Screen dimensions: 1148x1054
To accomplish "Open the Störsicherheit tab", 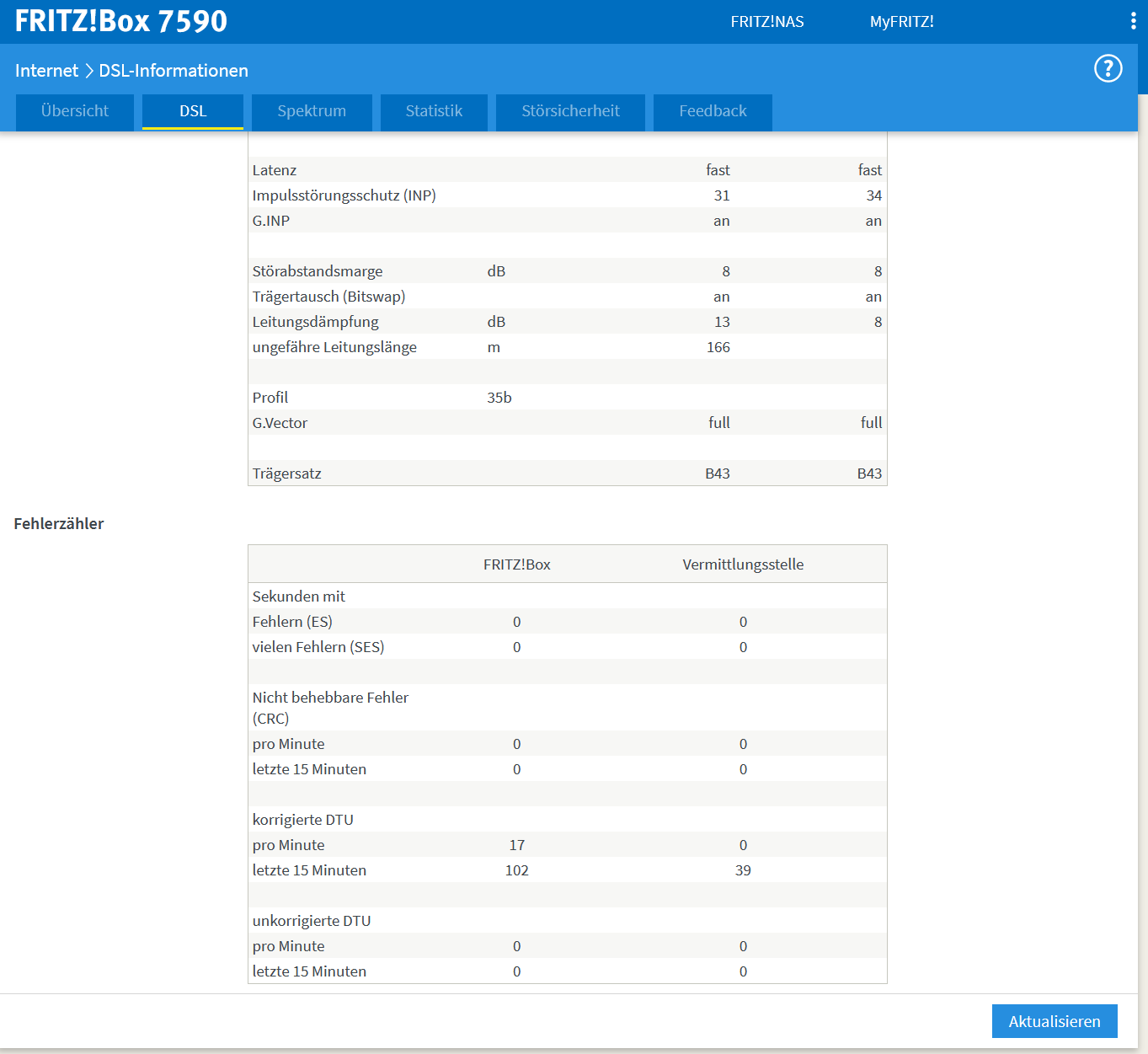I will pos(570,111).
